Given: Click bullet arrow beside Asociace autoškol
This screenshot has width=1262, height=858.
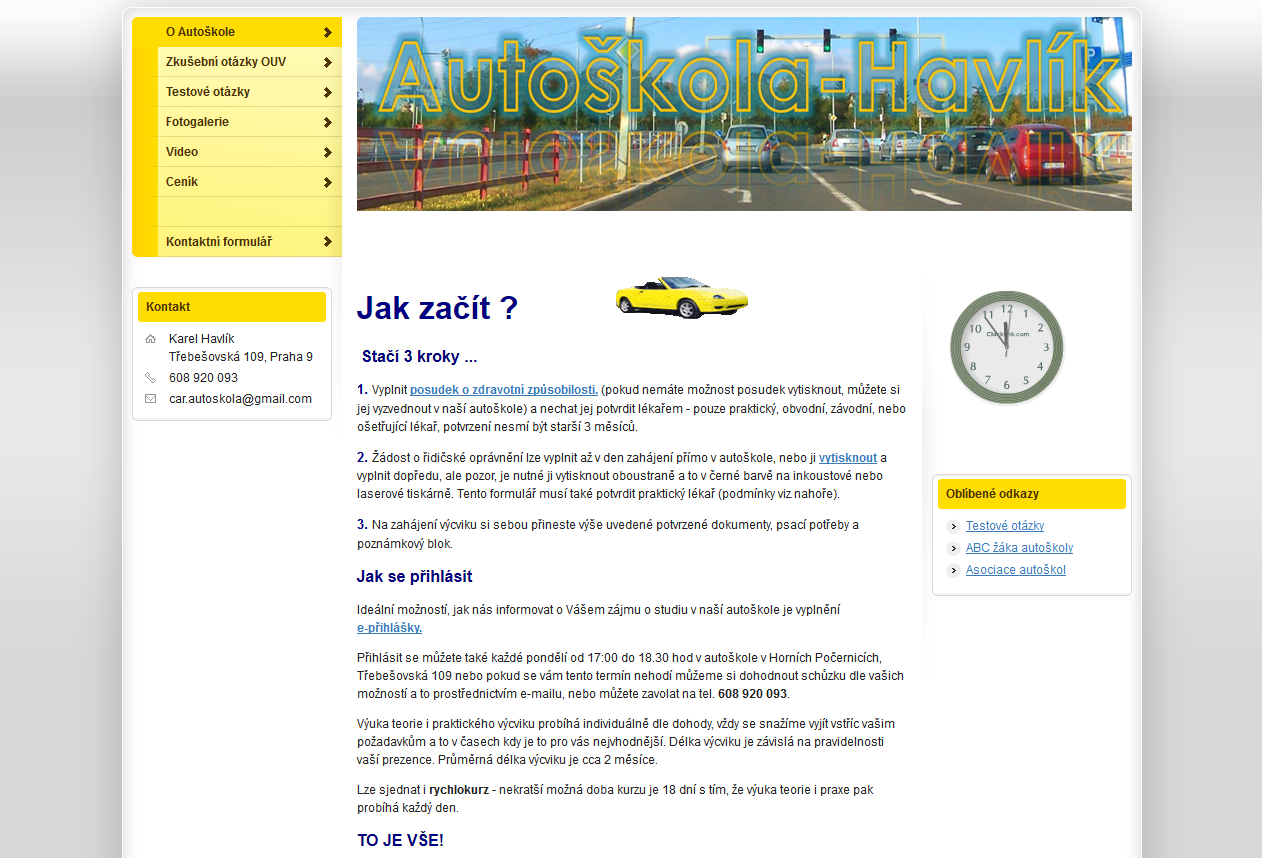Looking at the screenshot, I should pos(953,571).
